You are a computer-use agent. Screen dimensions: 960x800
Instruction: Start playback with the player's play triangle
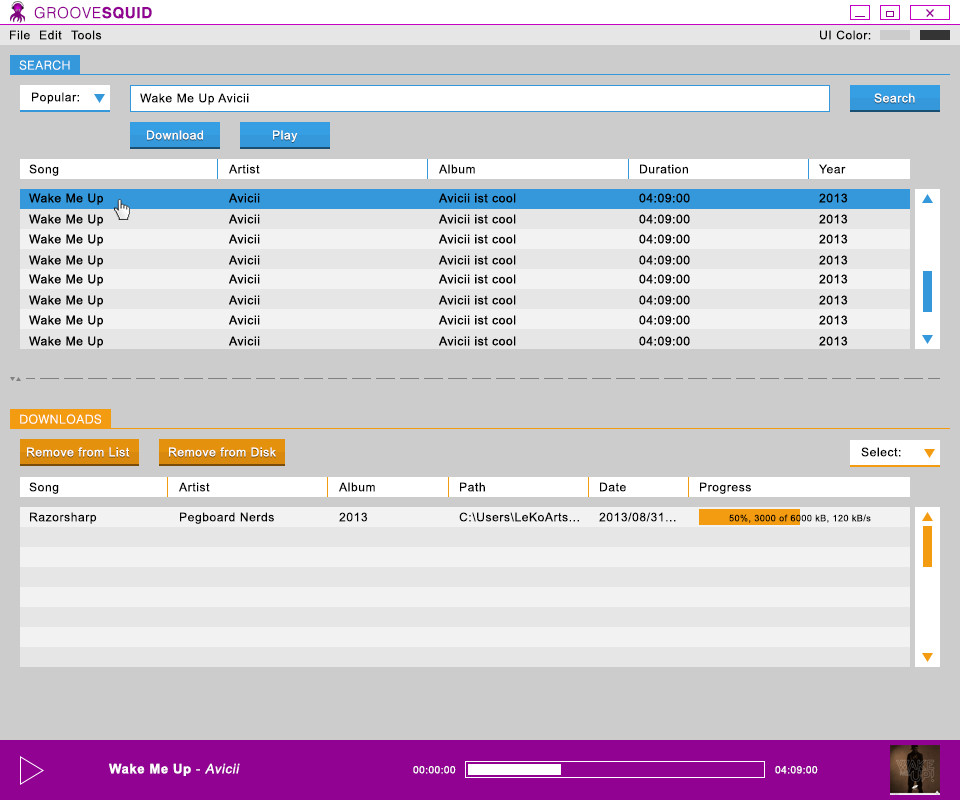(x=31, y=770)
